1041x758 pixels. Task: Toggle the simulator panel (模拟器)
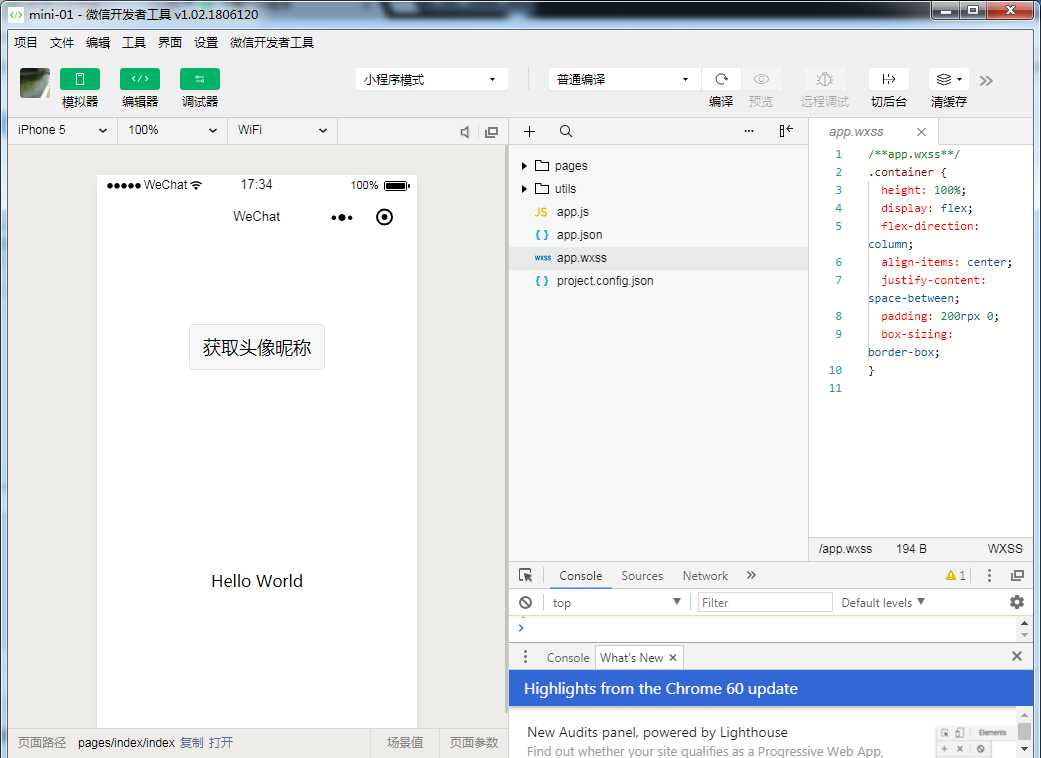click(80, 79)
